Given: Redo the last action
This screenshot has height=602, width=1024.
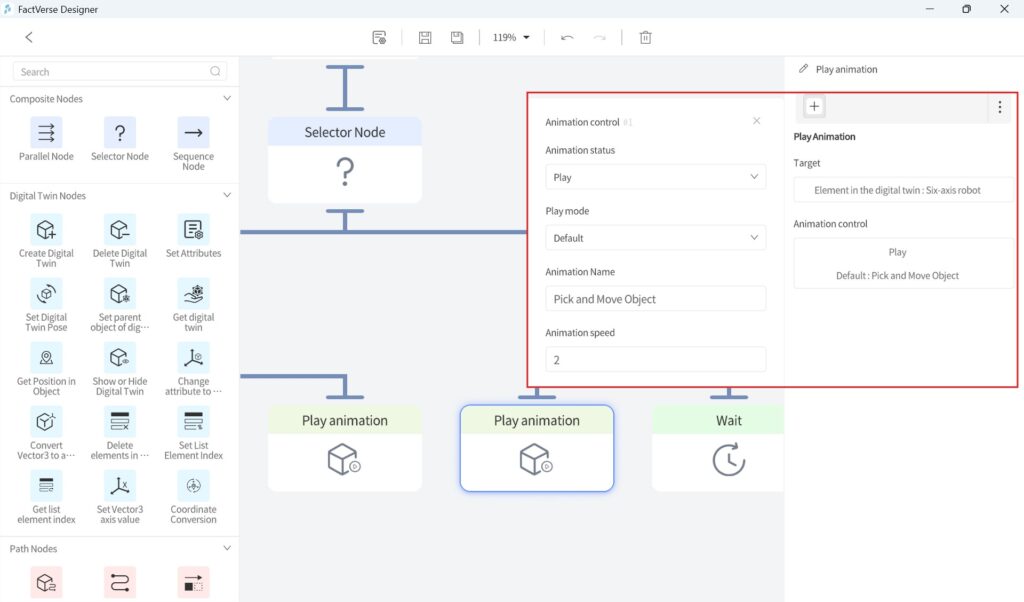Looking at the screenshot, I should pos(600,37).
